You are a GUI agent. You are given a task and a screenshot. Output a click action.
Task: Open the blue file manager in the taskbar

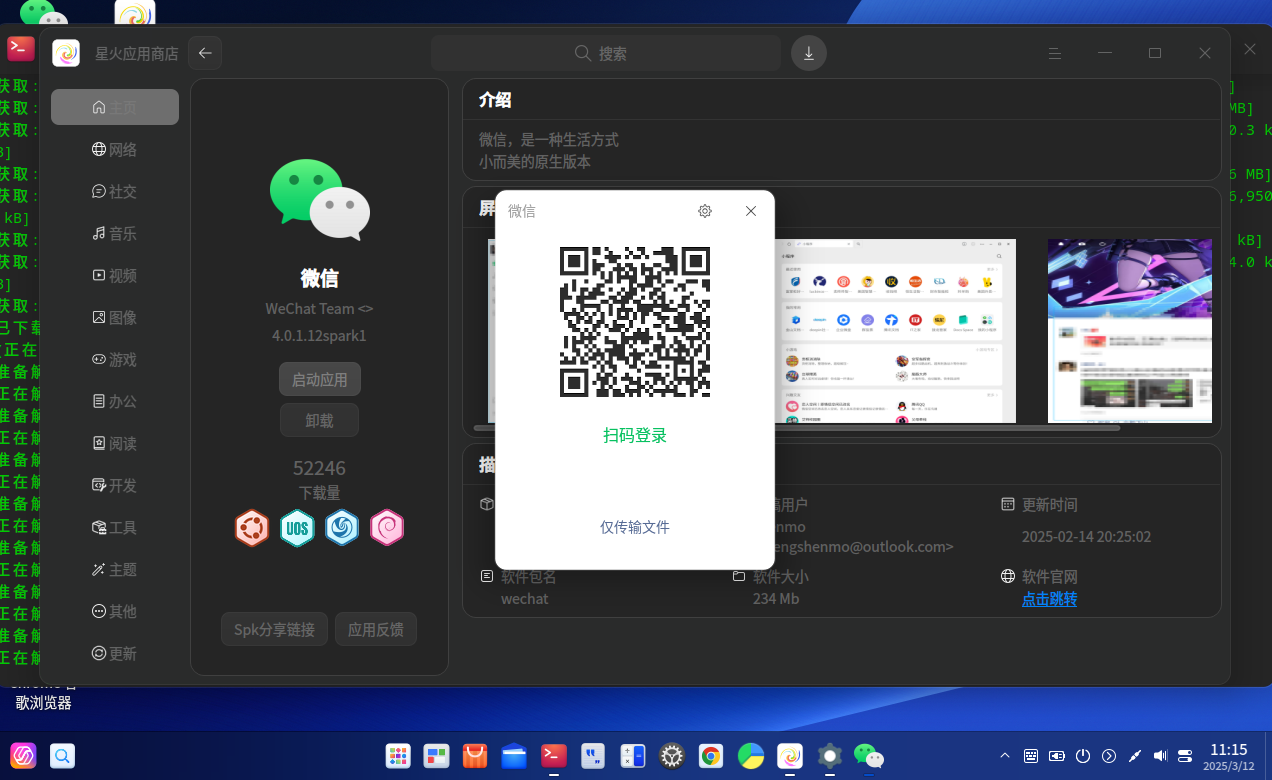coord(515,756)
